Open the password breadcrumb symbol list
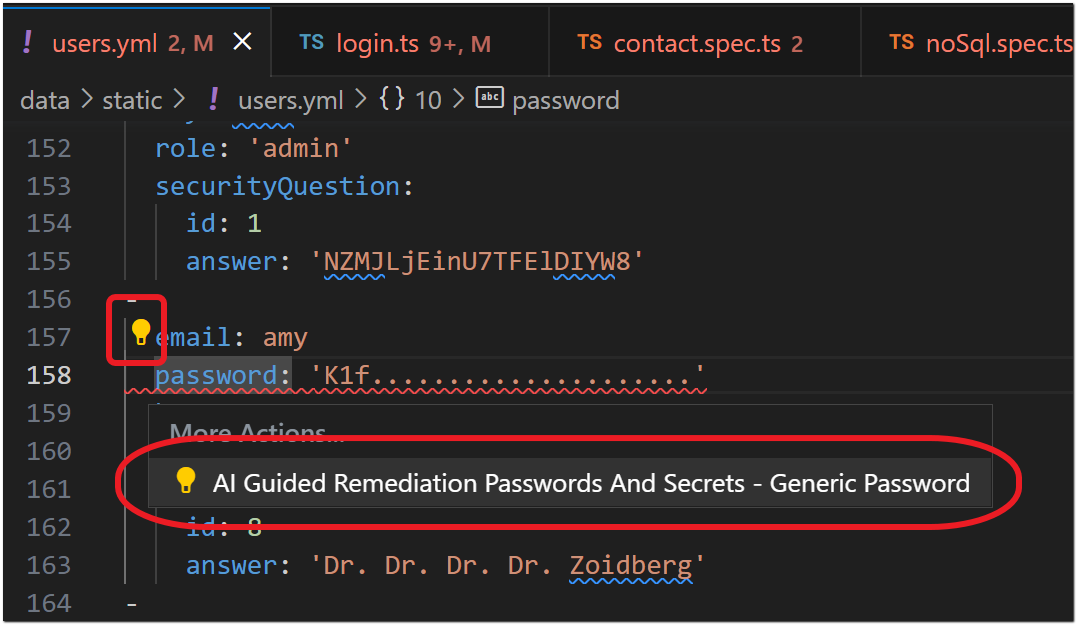Screen dimensions: 1077x625 point(565,100)
